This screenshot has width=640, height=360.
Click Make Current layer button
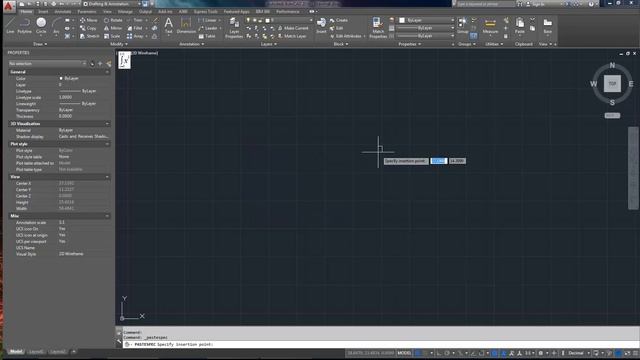[x=293, y=28]
